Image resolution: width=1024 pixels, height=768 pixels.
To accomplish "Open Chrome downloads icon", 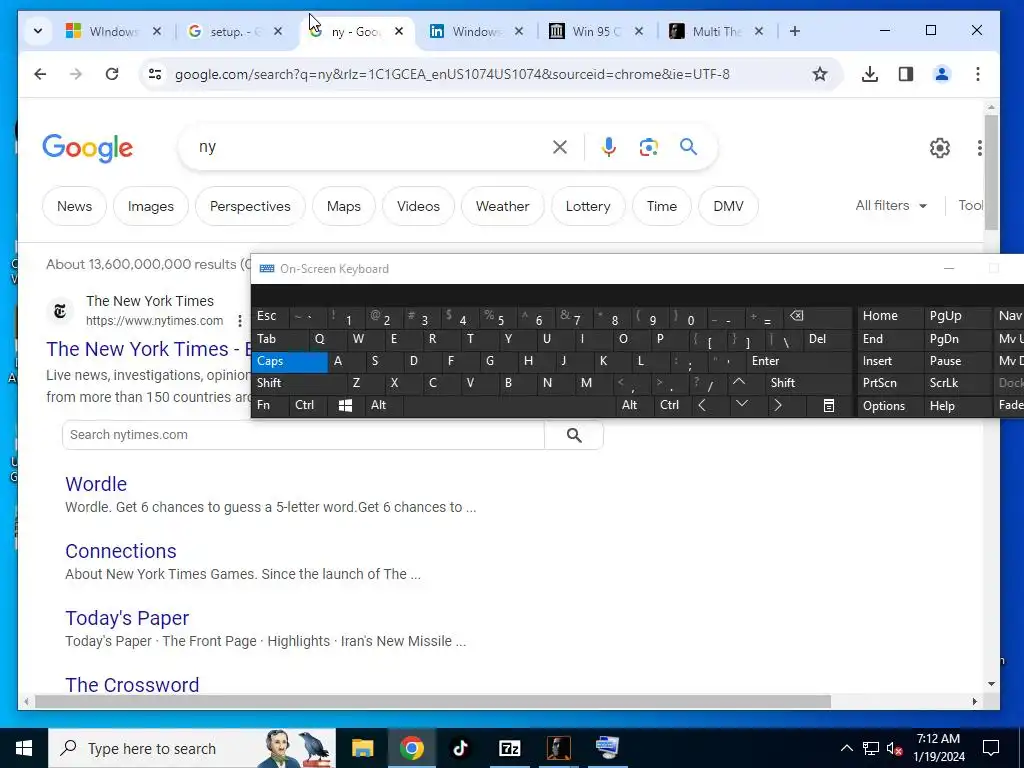I will tap(869, 74).
